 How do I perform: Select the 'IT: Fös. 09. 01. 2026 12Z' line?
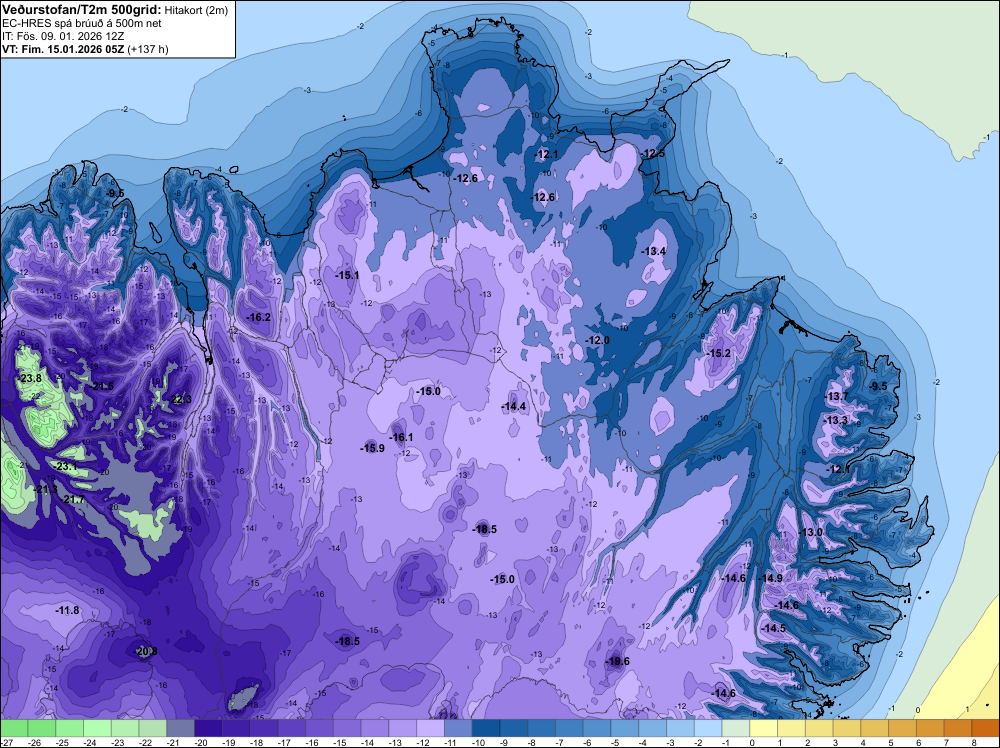coord(63,36)
